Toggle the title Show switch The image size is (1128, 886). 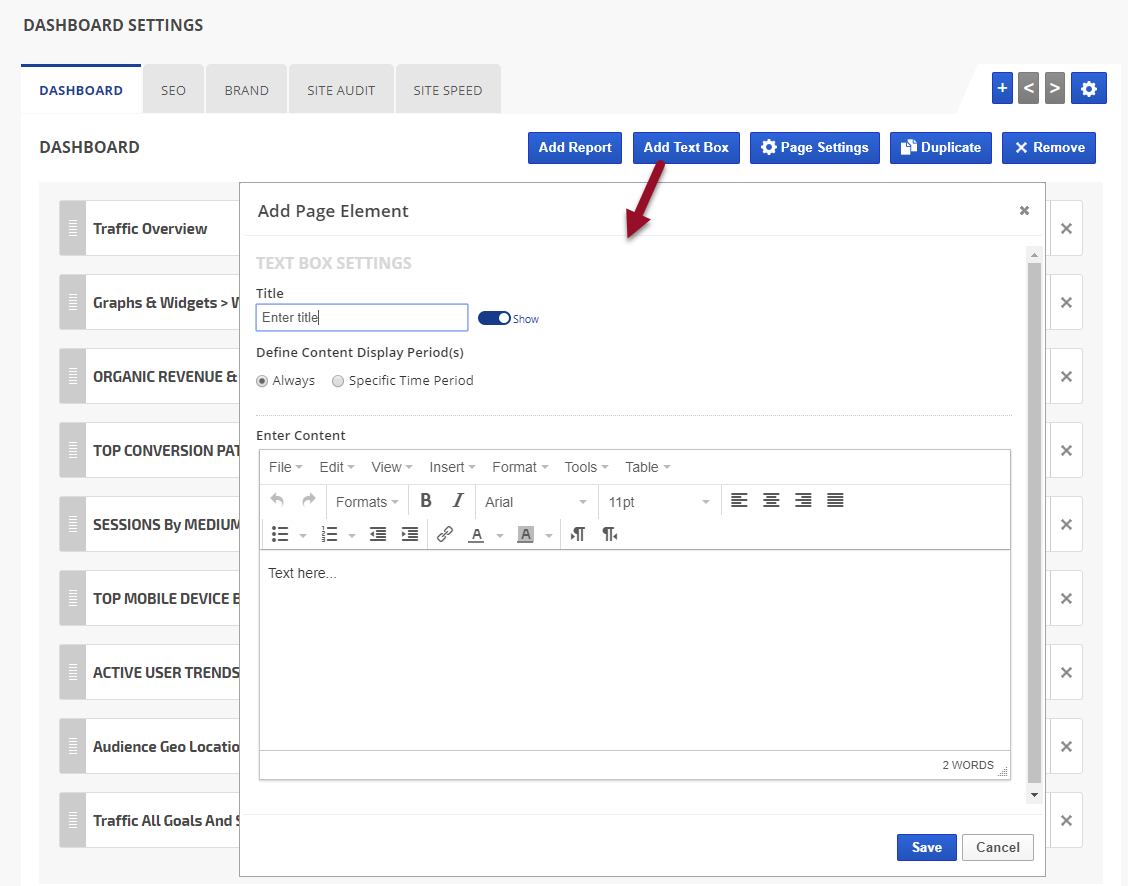point(494,318)
